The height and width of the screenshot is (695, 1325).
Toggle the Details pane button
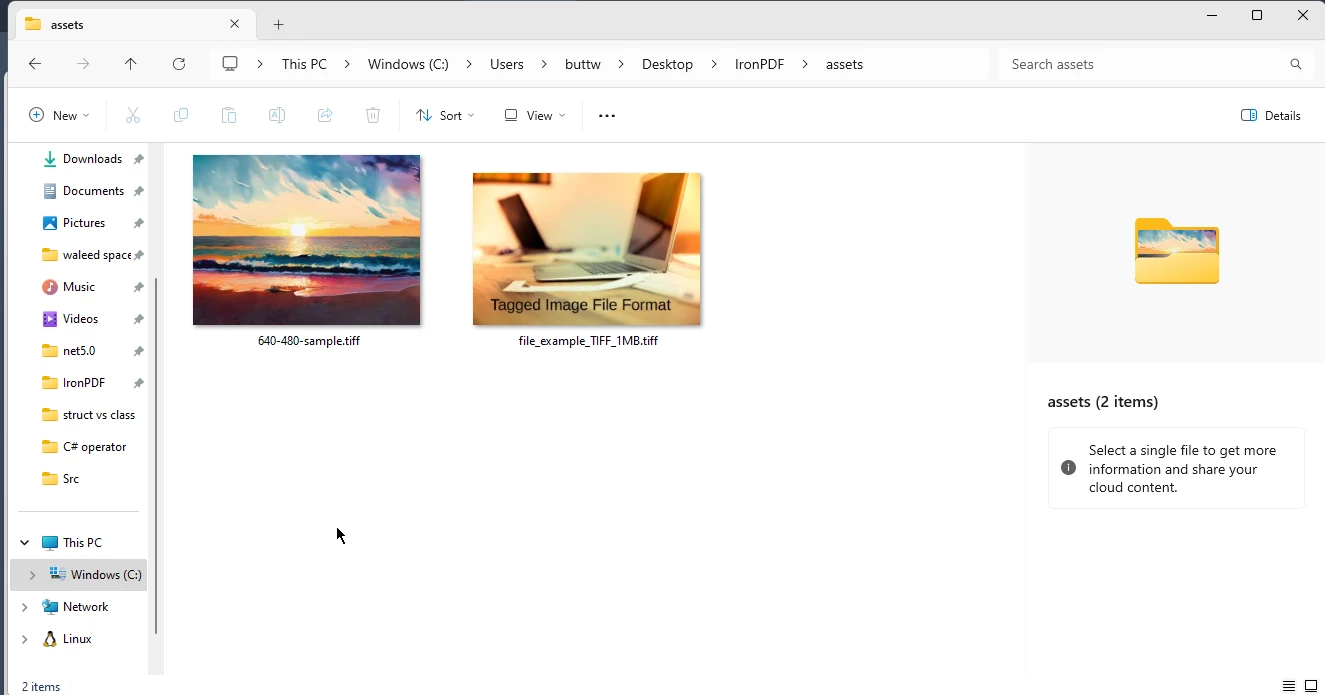(x=1271, y=116)
